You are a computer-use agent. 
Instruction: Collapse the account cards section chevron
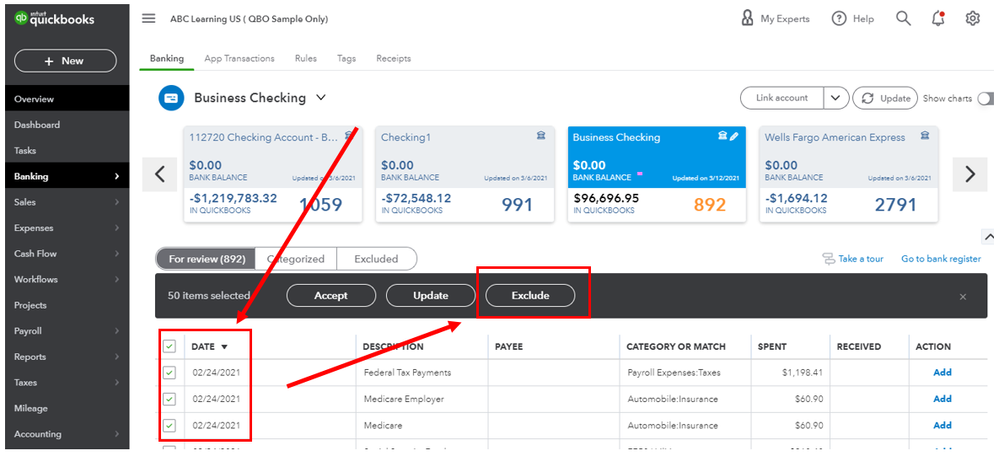tap(989, 237)
